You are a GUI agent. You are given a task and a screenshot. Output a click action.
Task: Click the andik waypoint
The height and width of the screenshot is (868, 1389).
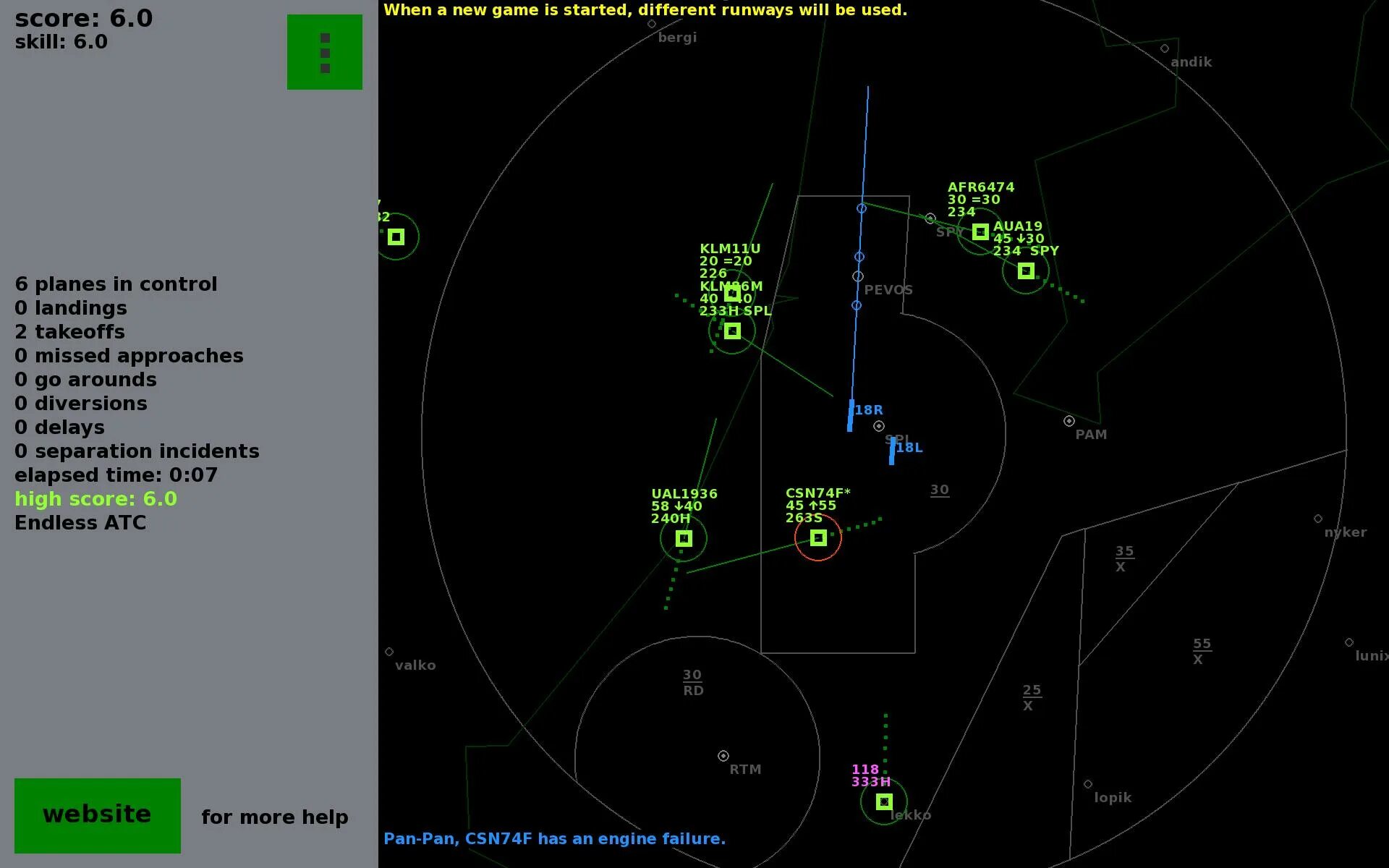pos(1165,48)
